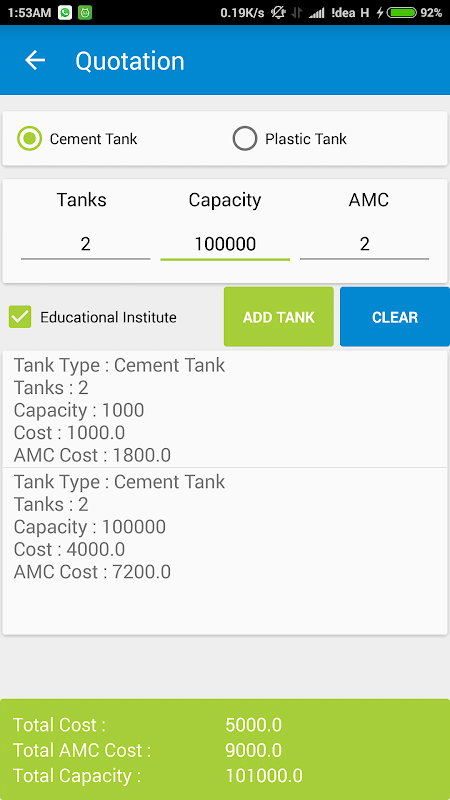Focus the Capacity input showing 100000
The height and width of the screenshot is (800, 450).
click(x=225, y=244)
